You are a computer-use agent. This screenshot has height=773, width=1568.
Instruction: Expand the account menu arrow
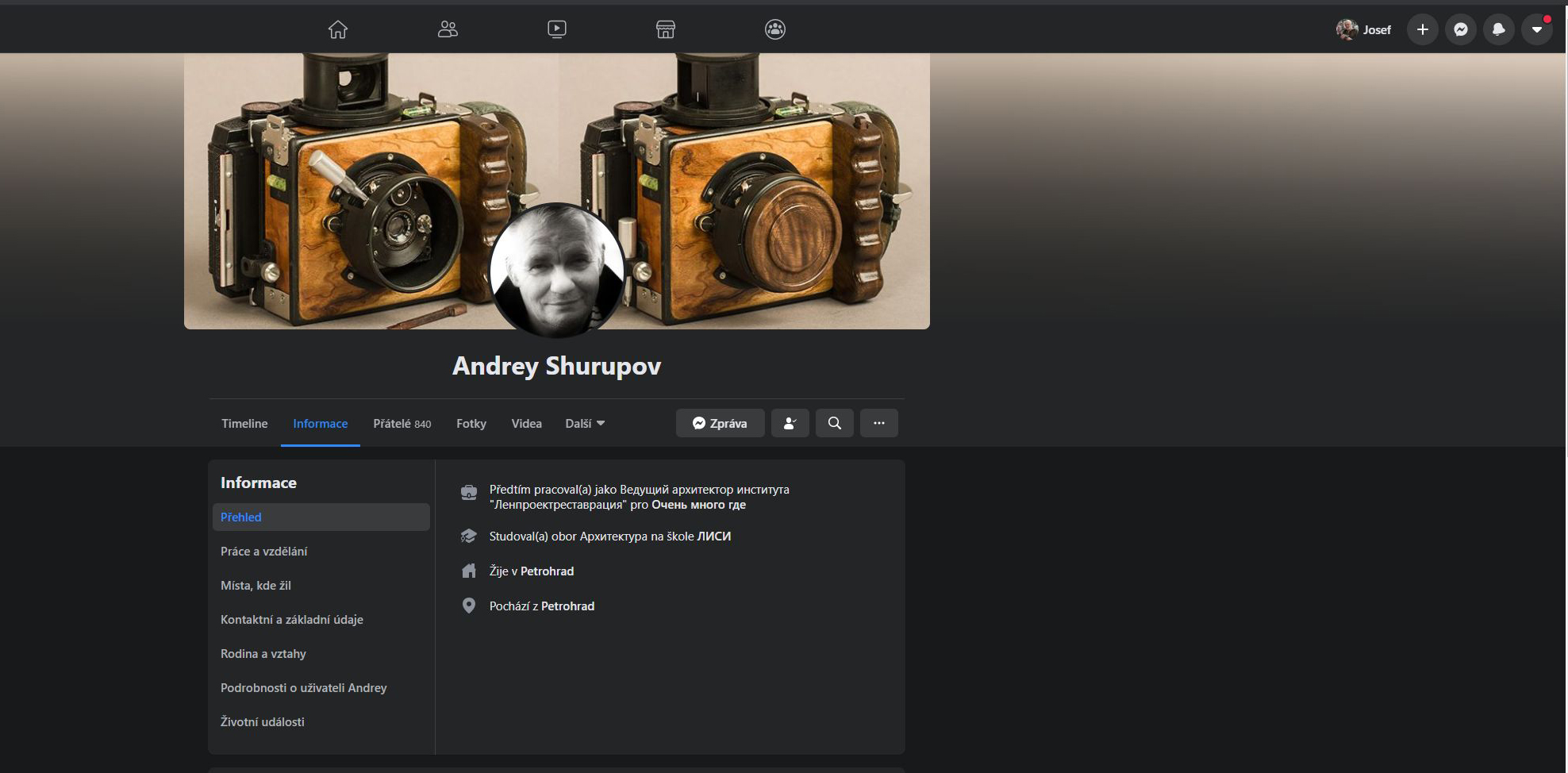(1537, 29)
